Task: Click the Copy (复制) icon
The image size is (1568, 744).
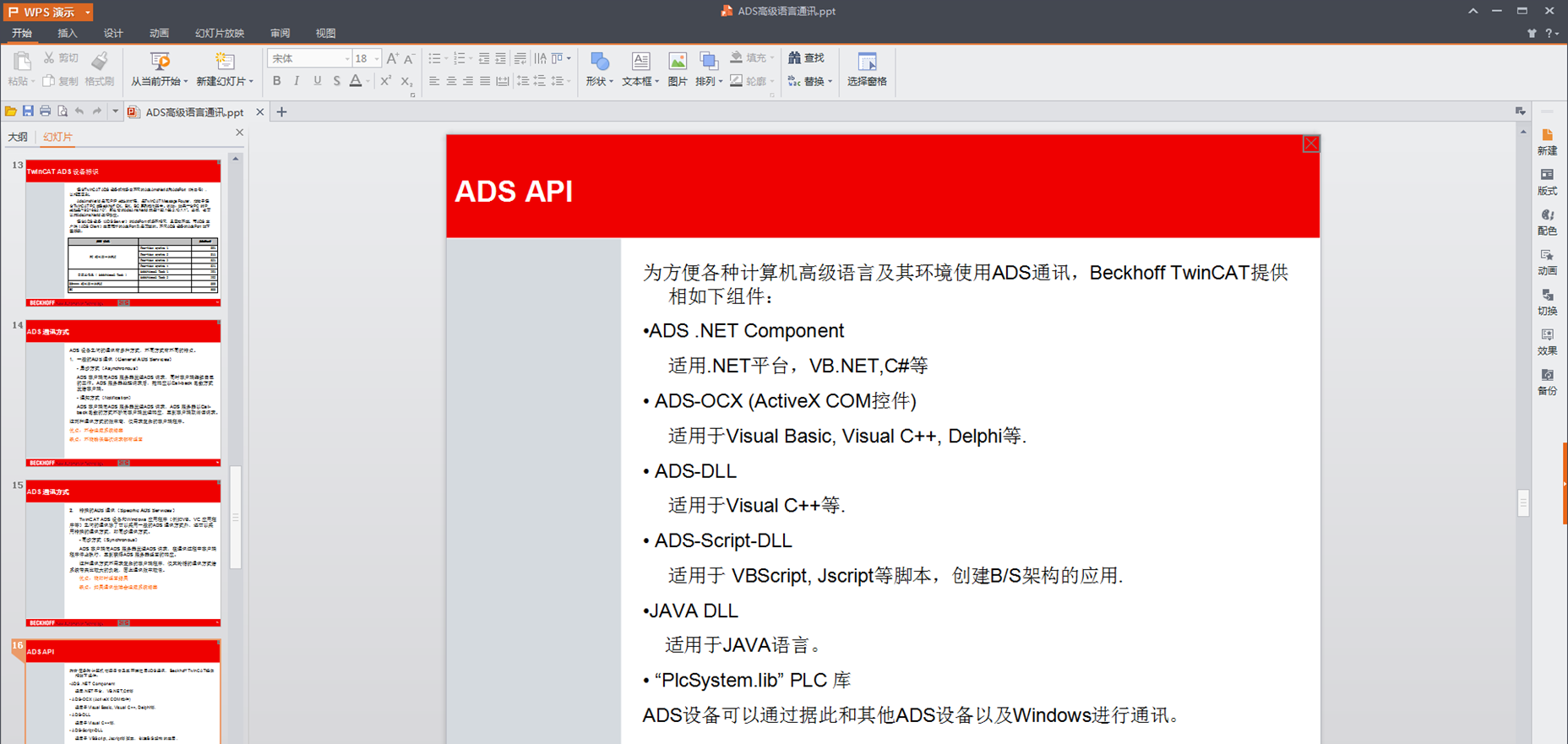Action: coord(49,81)
